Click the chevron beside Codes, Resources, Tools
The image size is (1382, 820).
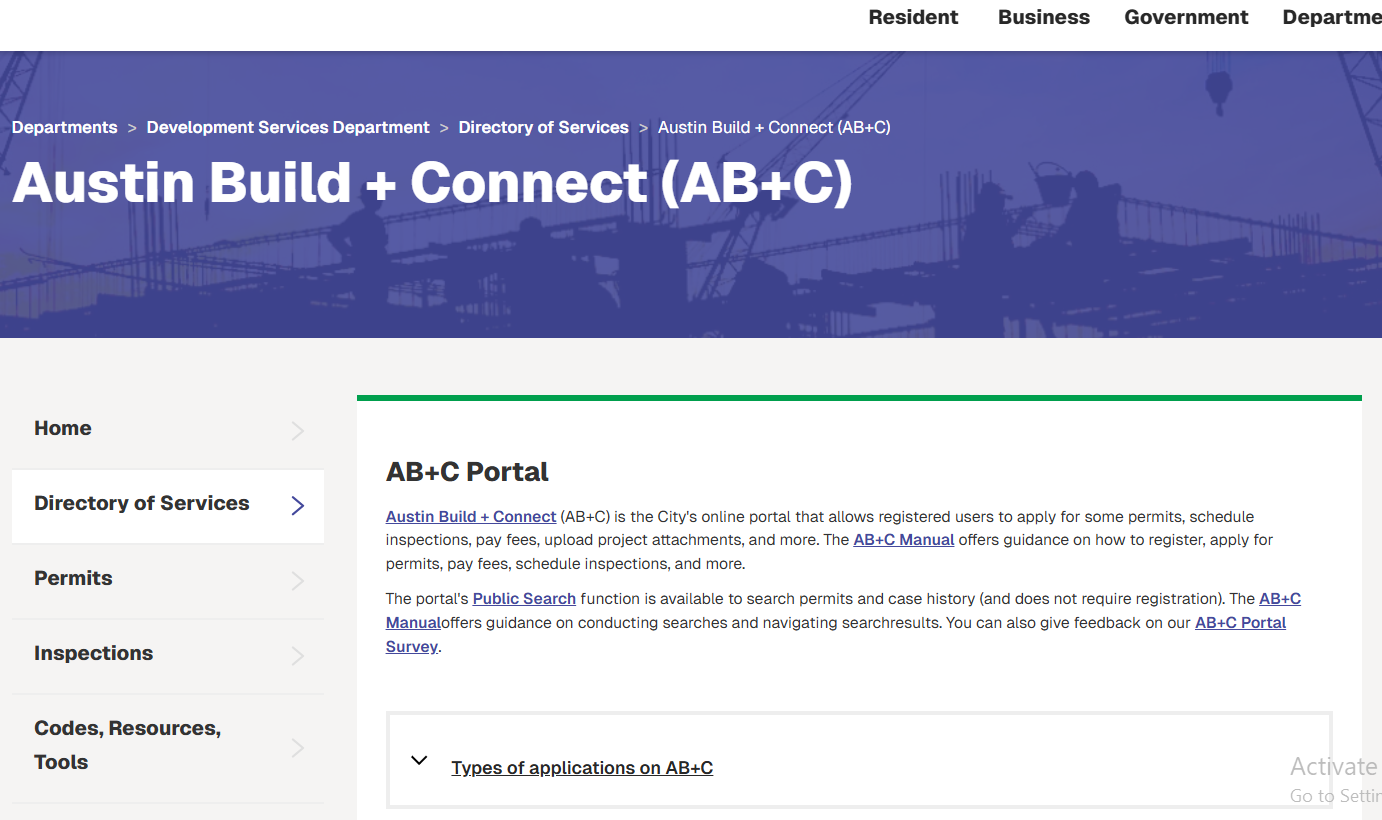tap(298, 747)
